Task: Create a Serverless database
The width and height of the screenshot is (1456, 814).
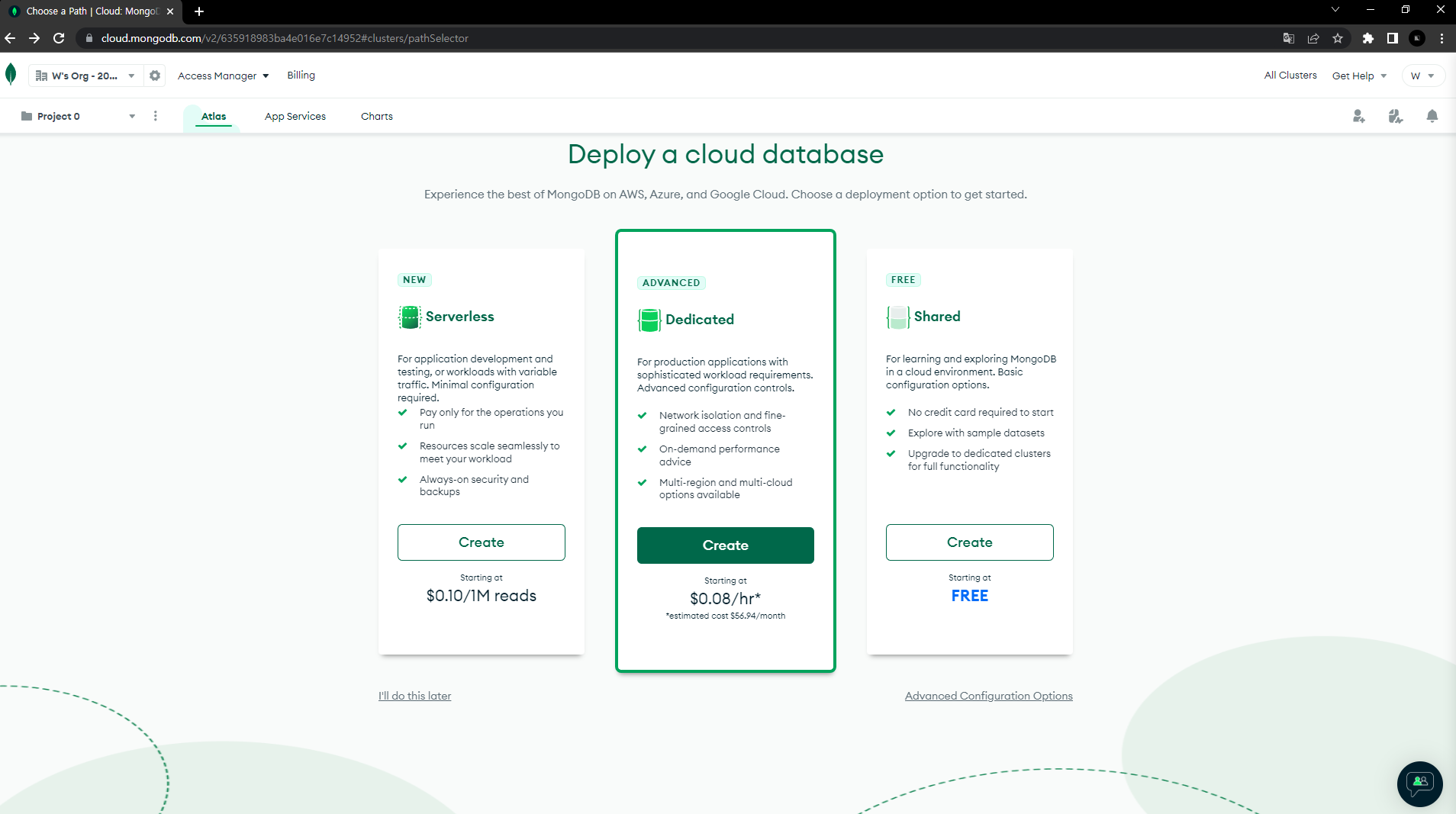Action: pyautogui.click(x=482, y=542)
